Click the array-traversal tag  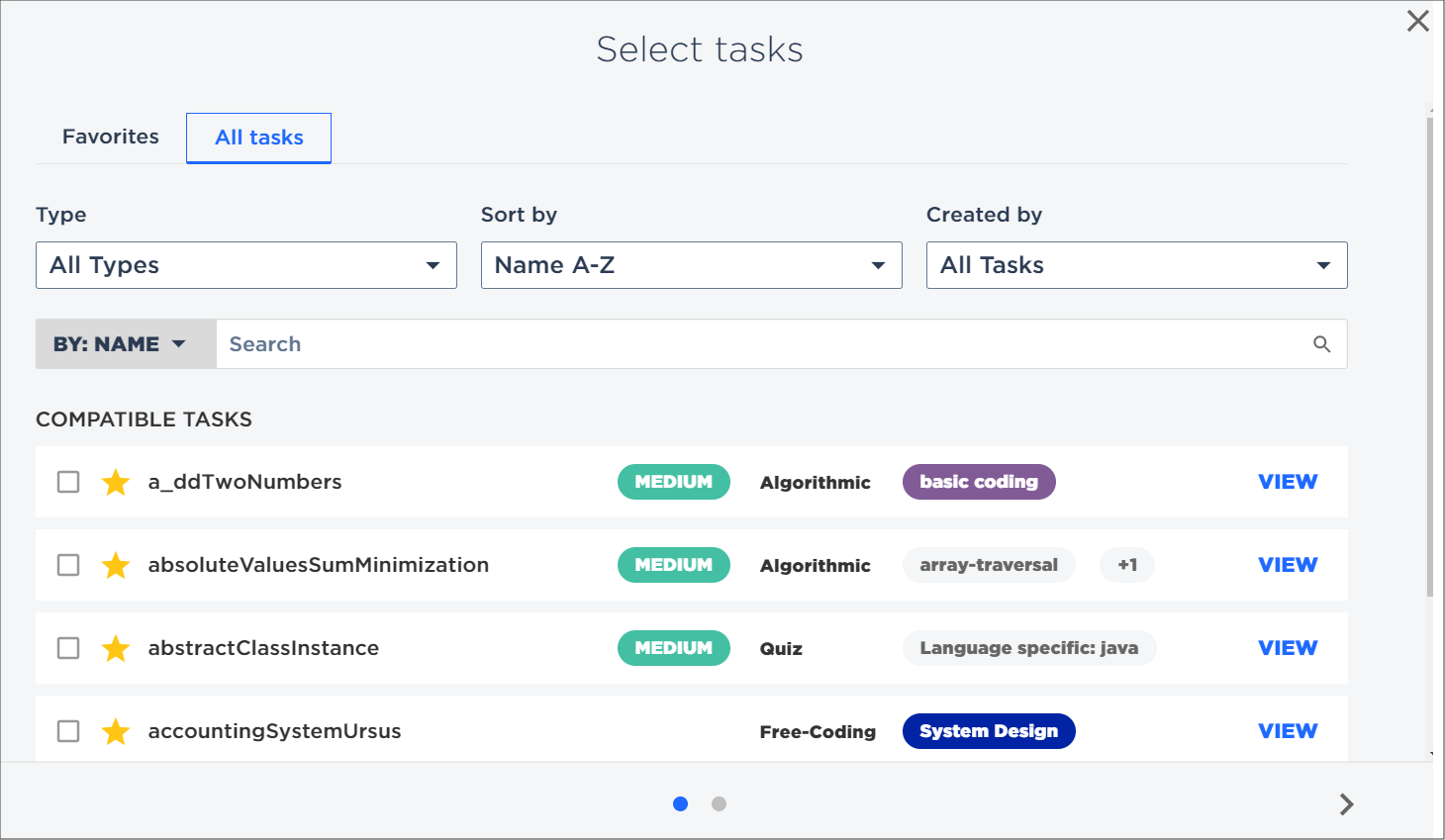point(989,565)
